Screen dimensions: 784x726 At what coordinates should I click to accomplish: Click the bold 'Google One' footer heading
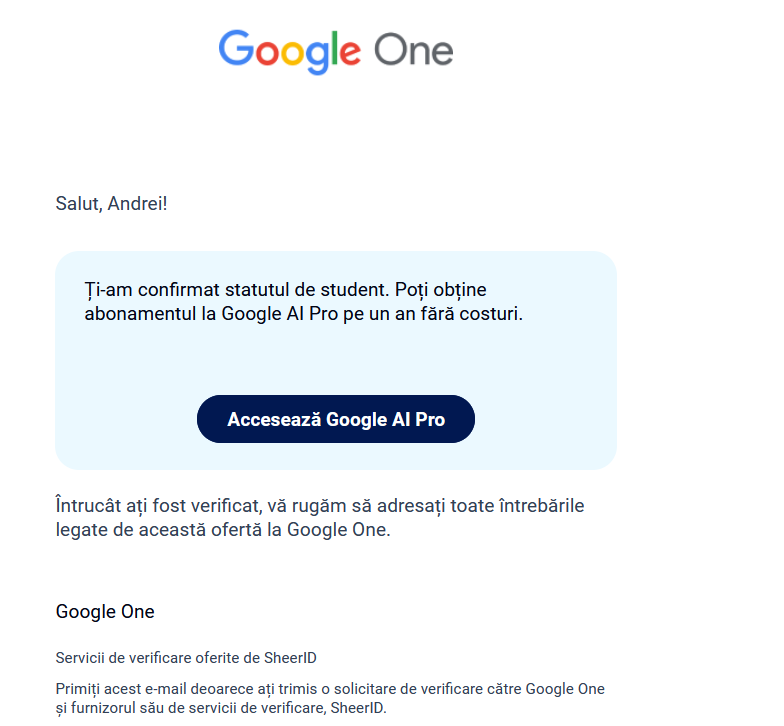105,612
